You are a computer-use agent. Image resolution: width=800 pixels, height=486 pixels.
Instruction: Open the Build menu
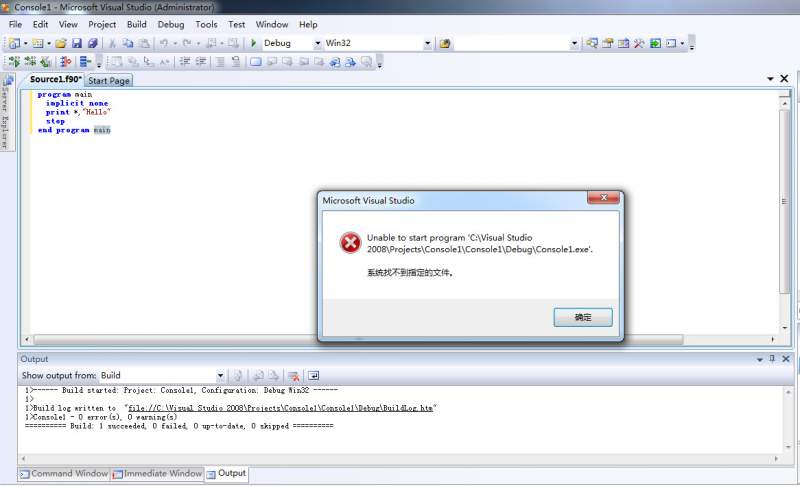[x=137, y=24]
